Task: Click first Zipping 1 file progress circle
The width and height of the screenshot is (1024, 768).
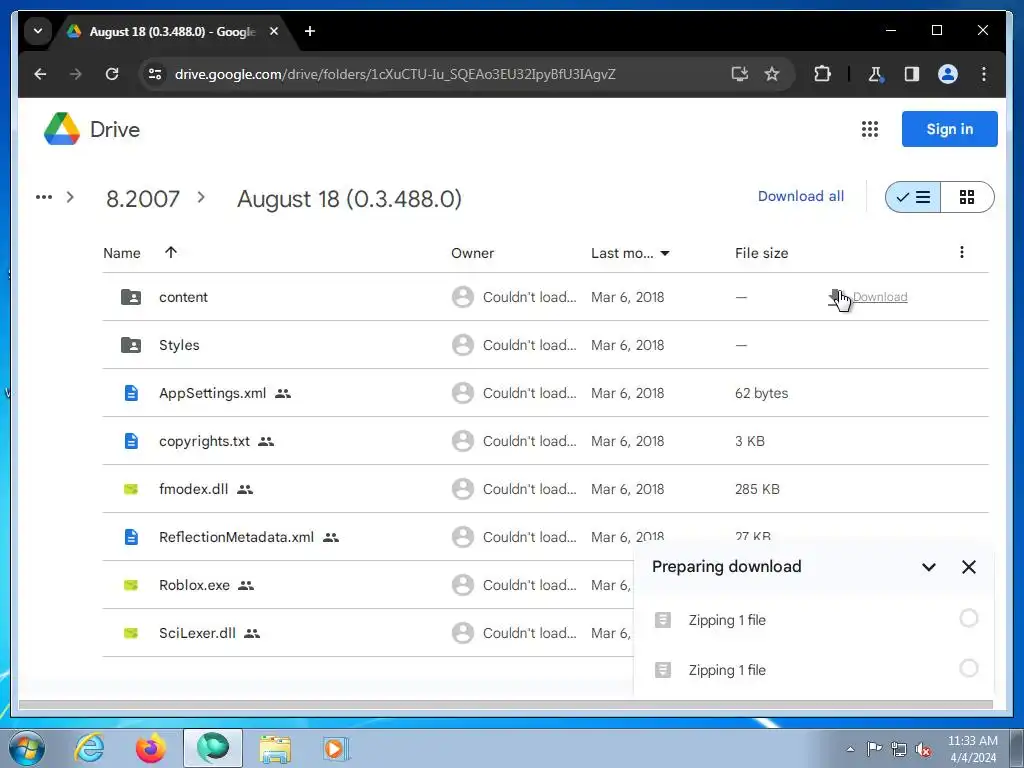Action: tap(968, 618)
